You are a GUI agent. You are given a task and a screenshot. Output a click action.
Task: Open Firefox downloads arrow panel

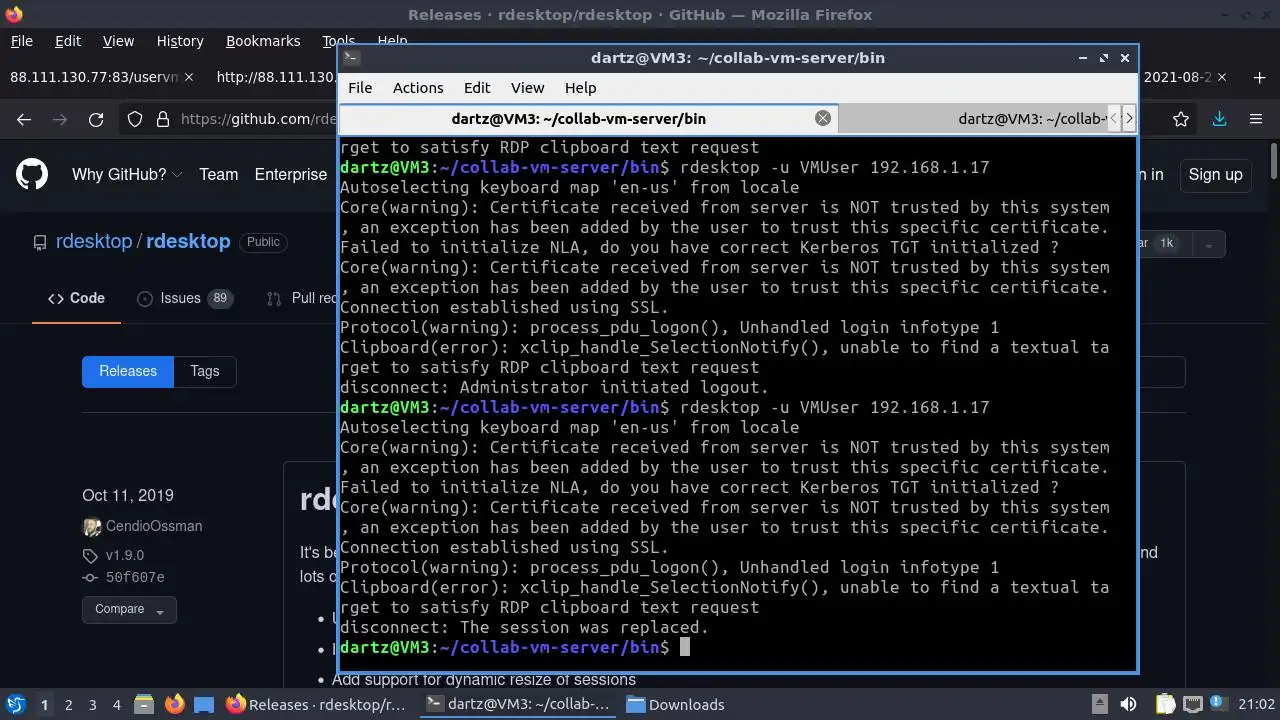click(x=1219, y=119)
